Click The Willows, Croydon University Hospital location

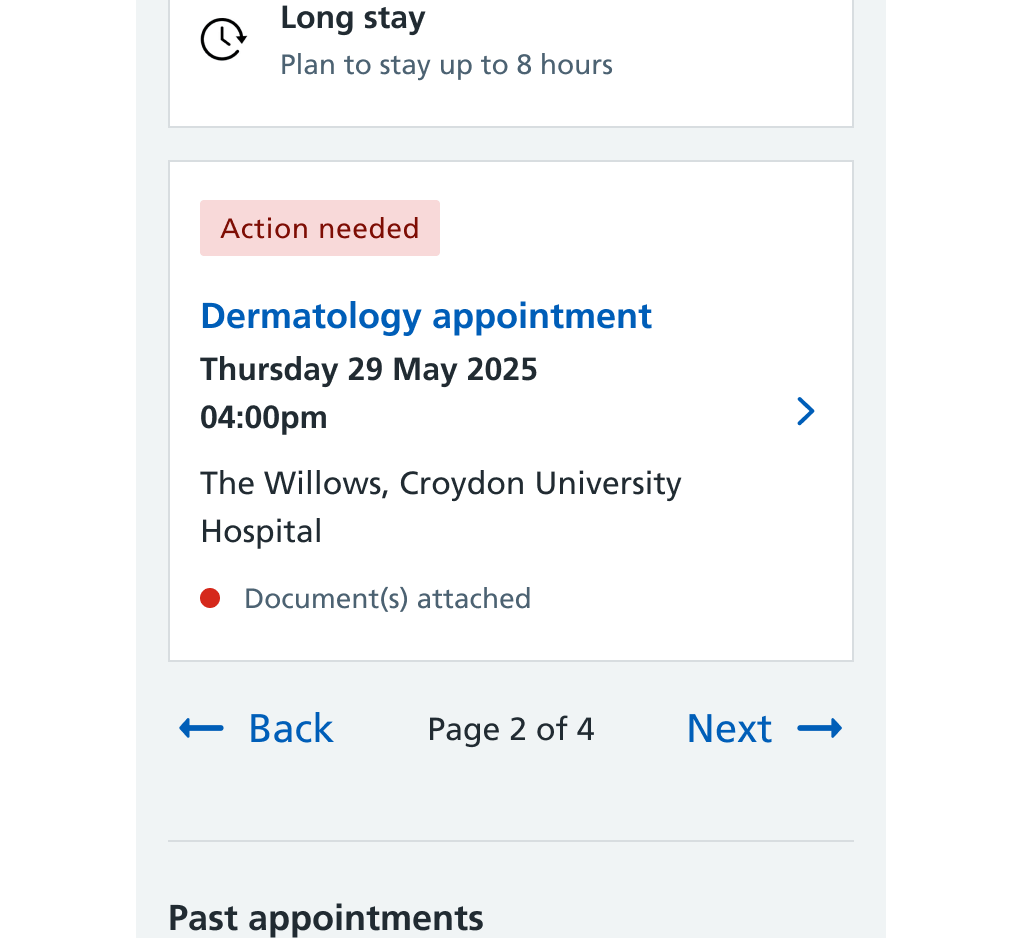coord(441,507)
